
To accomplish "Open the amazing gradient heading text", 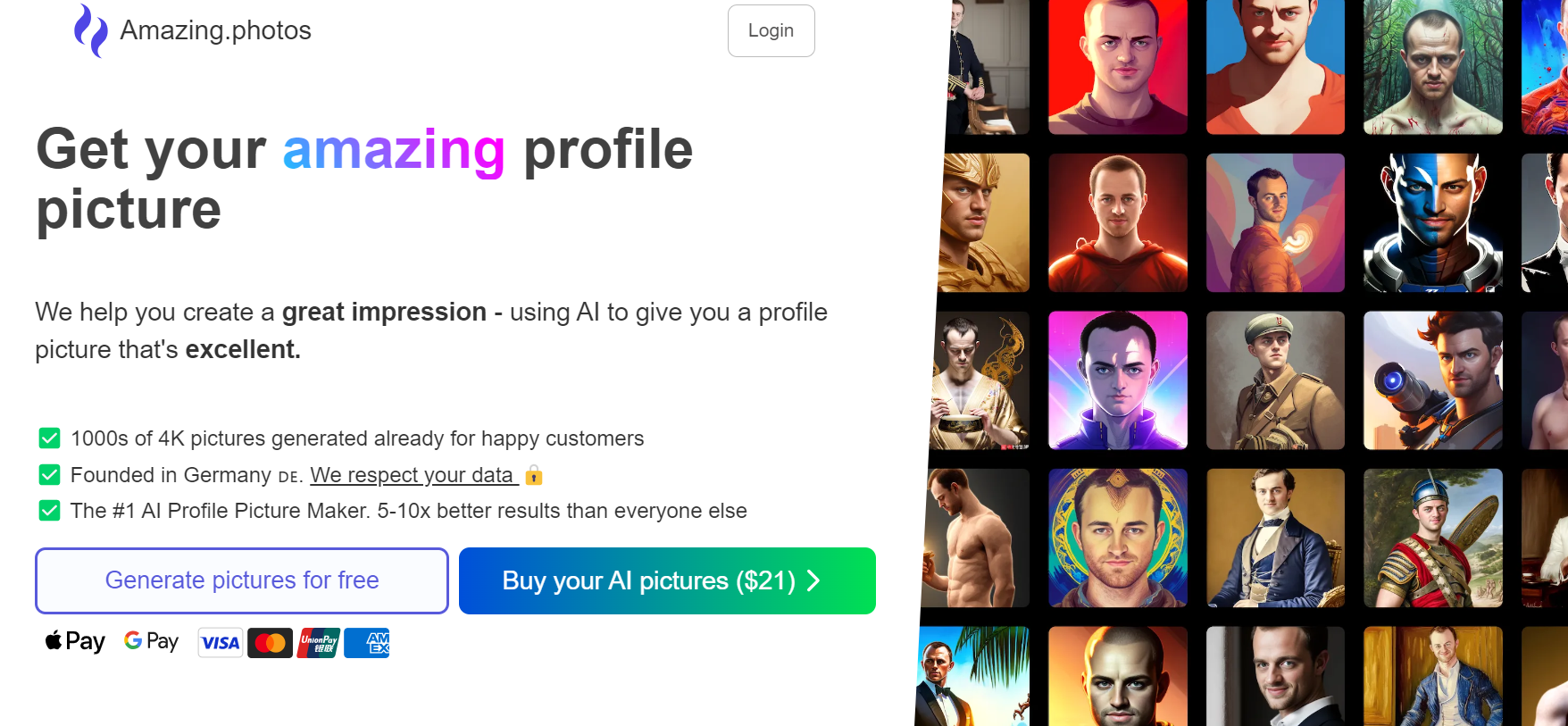I will coord(393,150).
